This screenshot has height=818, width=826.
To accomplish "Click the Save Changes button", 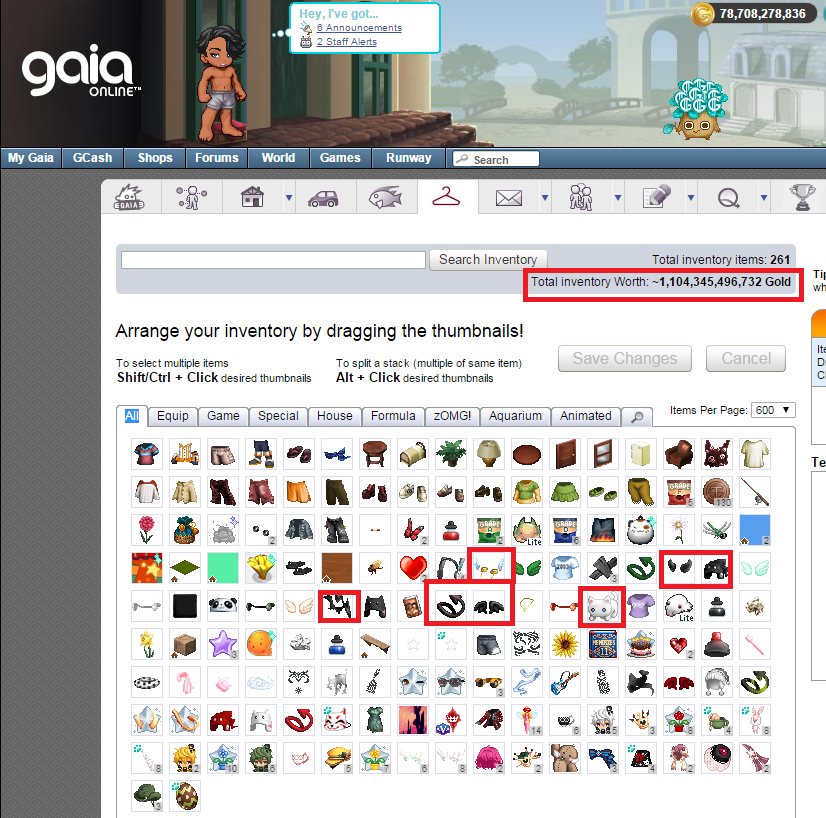I will coord(625,359).
